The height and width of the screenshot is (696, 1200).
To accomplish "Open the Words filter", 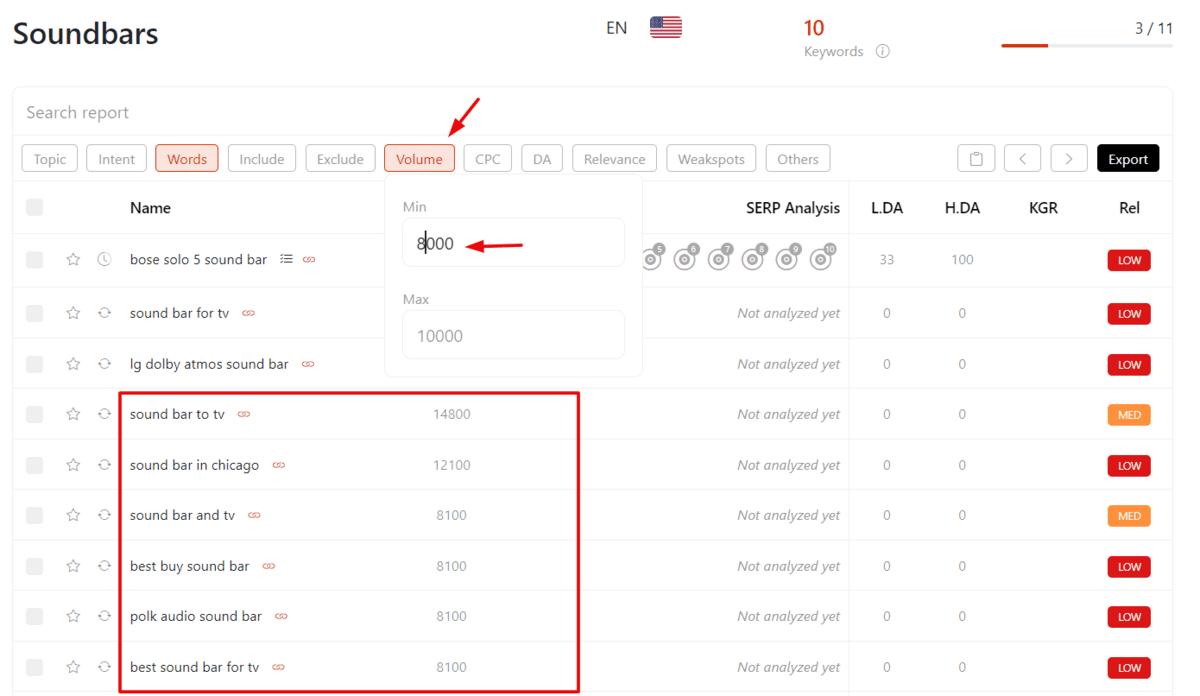I will click(x=187, y=159).
